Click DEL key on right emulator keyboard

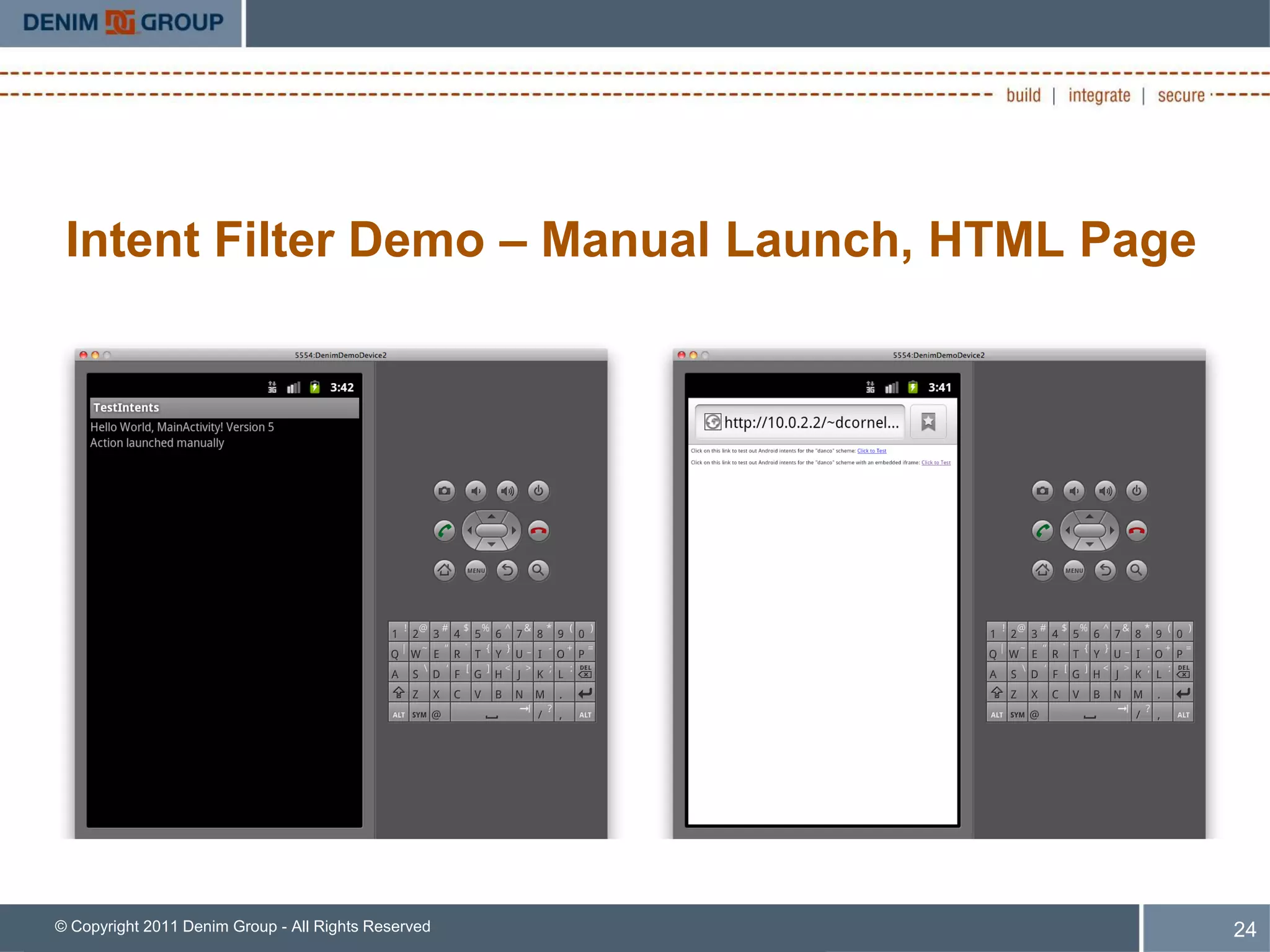(x=1183, y=672)
